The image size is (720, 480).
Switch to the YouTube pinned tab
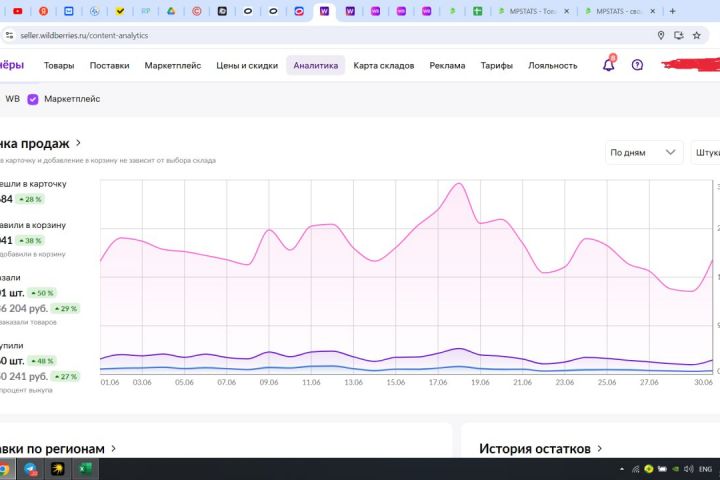[18, 11]
